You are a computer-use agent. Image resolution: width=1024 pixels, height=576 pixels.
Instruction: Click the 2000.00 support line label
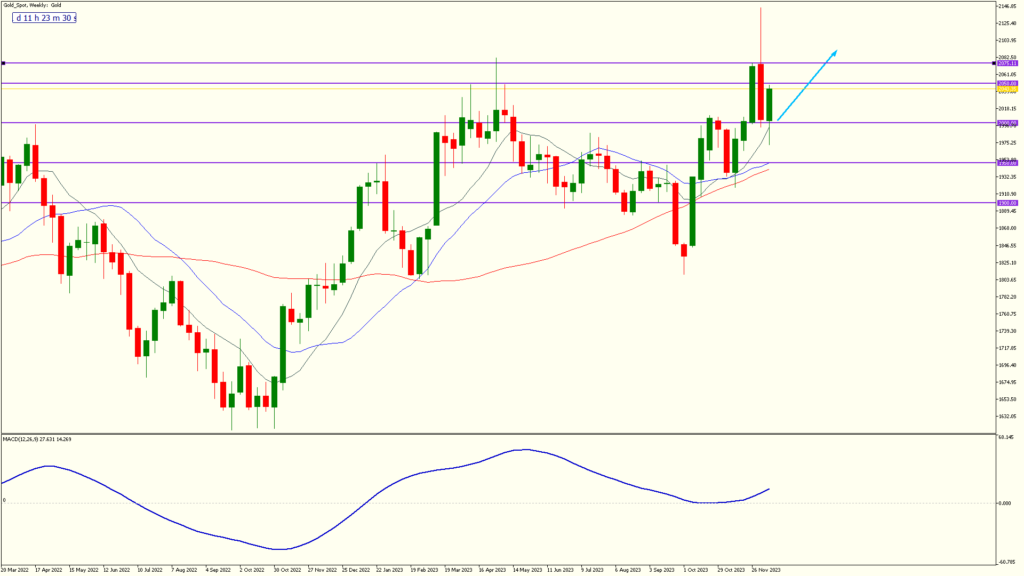click(x=1007, y=122)
